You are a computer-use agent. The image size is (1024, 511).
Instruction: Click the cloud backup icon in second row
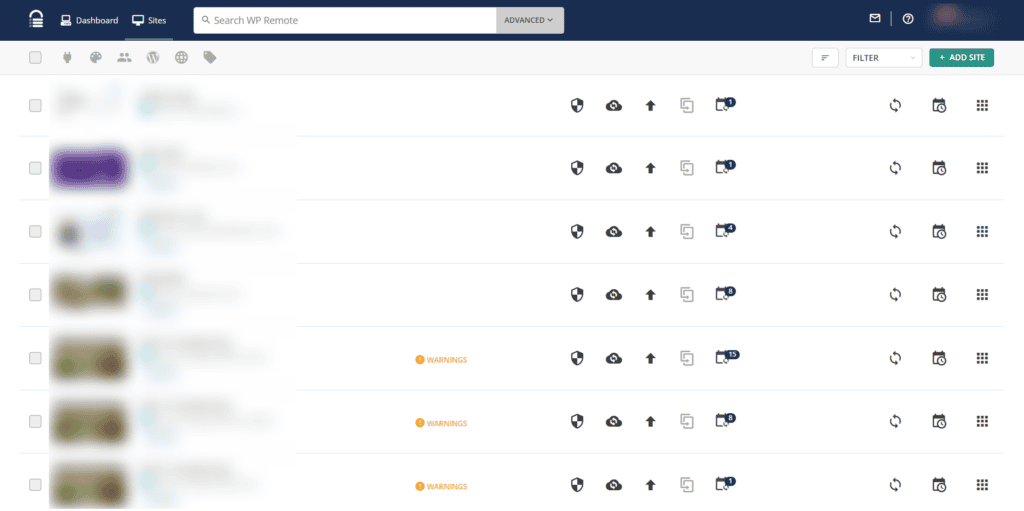tap(614, 169)
